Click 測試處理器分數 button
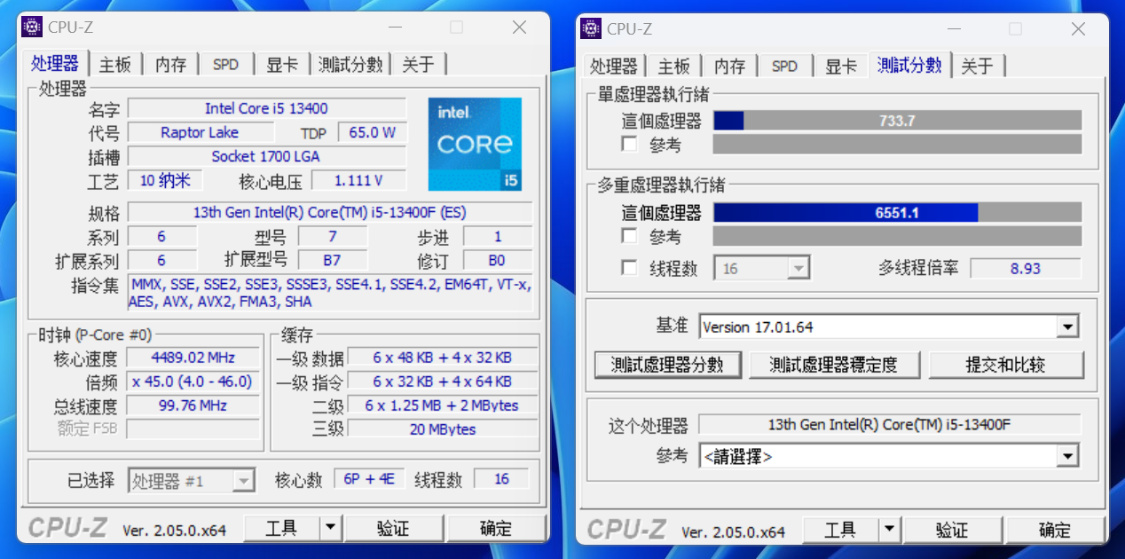This screenshot has height=559, width=1125. coord(667,365)
